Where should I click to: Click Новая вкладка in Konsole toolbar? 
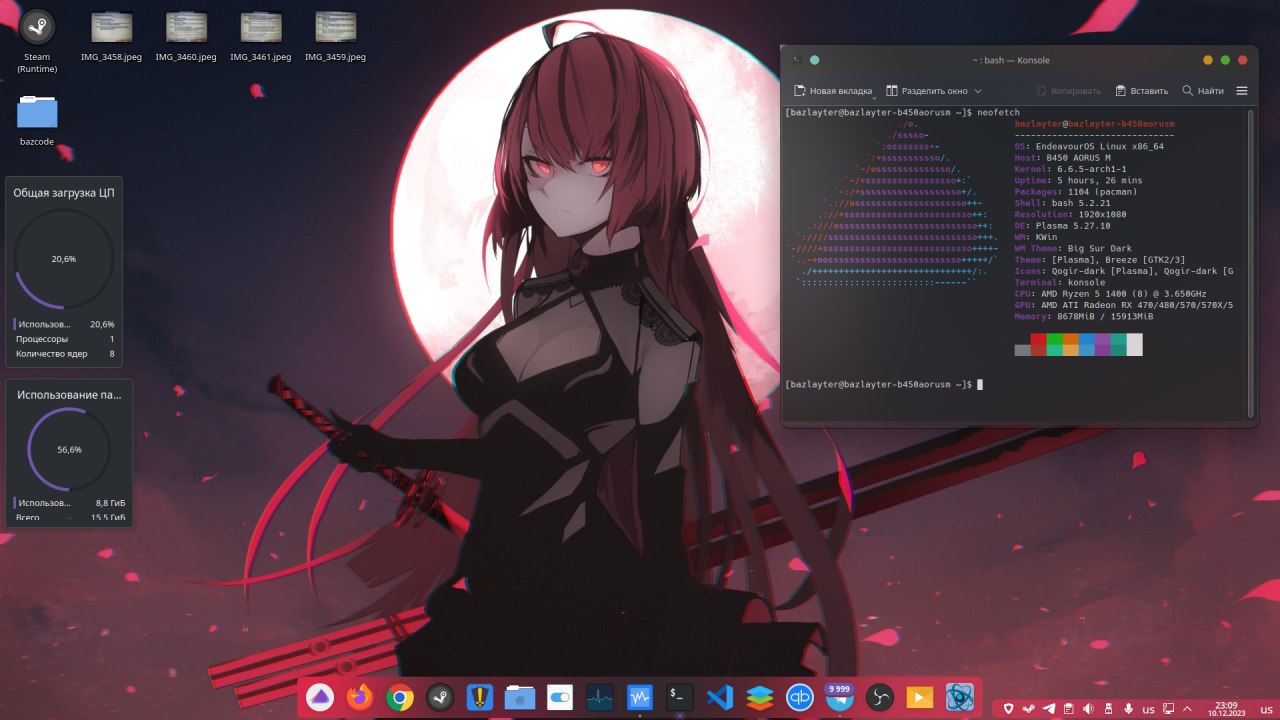coord(831,91)
